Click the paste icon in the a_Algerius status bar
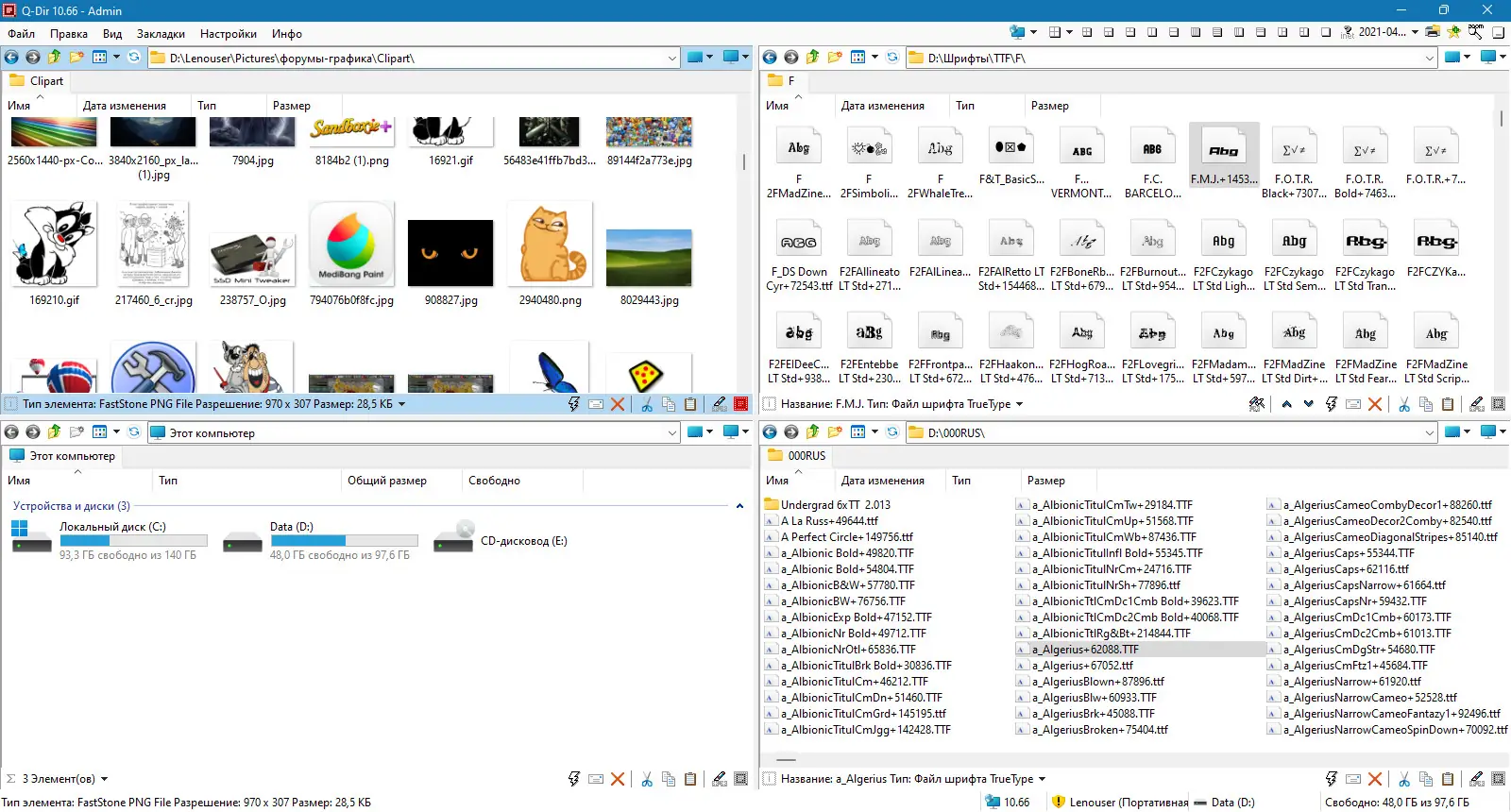The width and height of the screenshot is (1511, 812). pos(1448,779)
